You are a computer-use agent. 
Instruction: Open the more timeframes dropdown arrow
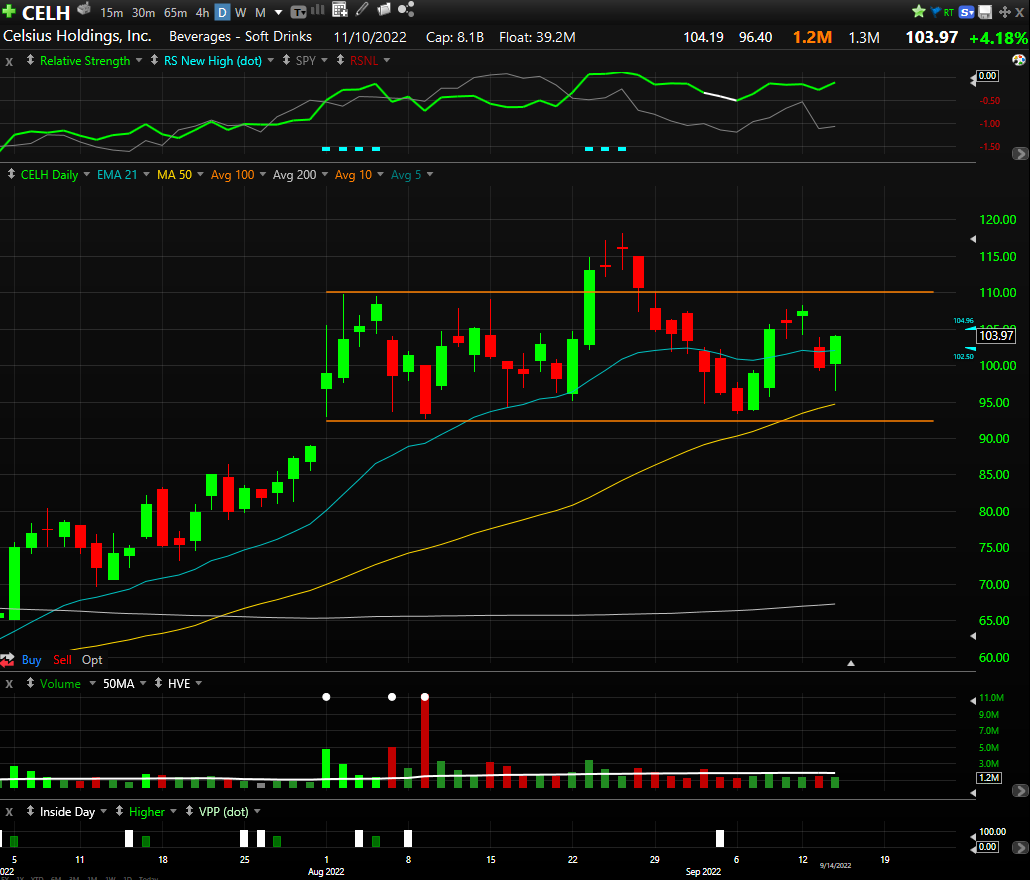coord(279,12)
